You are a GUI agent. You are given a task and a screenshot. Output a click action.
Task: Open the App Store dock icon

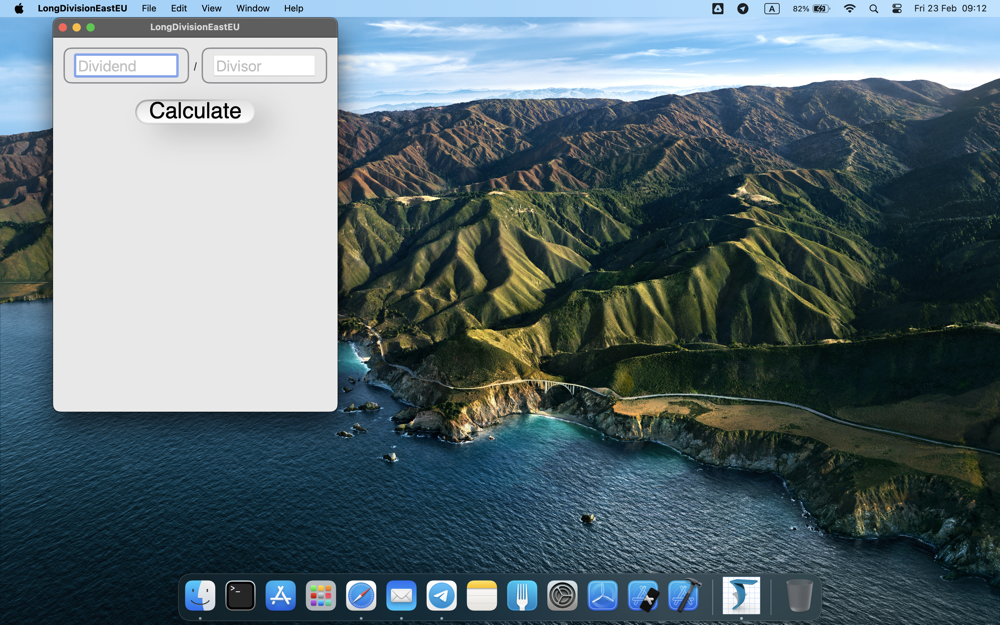click(x=280, y=596)
